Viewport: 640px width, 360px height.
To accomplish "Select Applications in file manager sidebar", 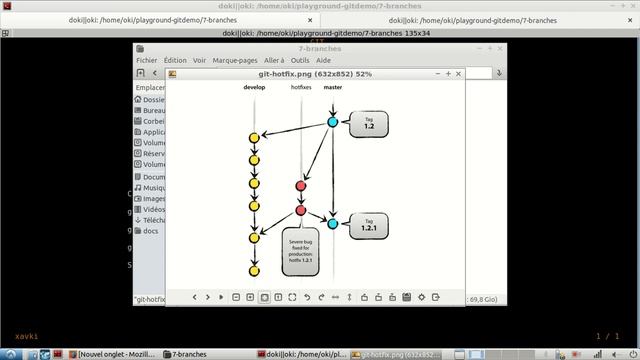I will click(x=149, y=132).
